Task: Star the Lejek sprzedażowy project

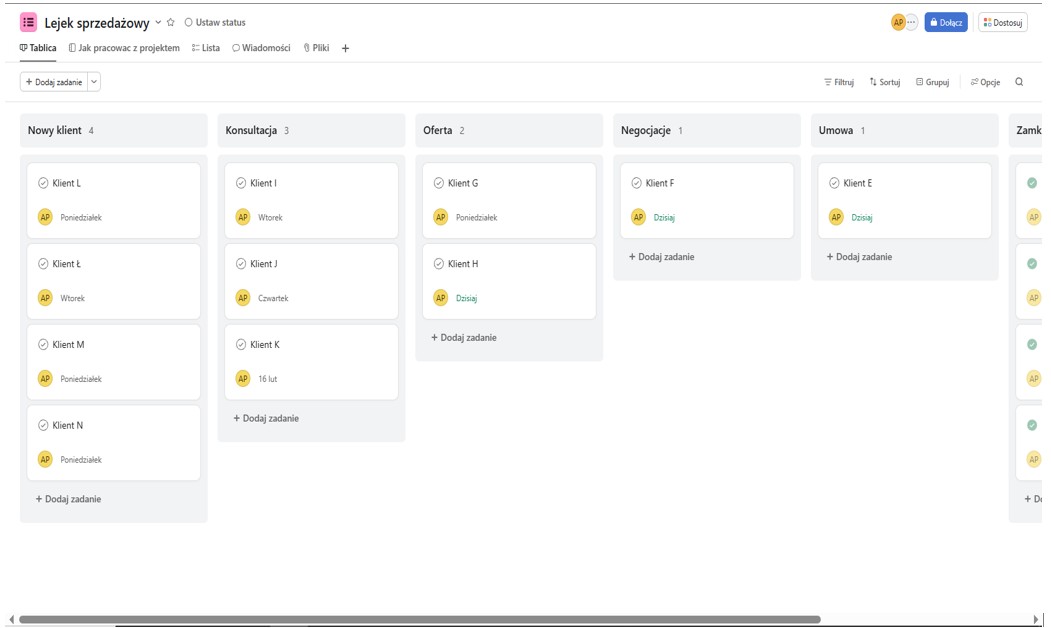Action: point(171,22)
